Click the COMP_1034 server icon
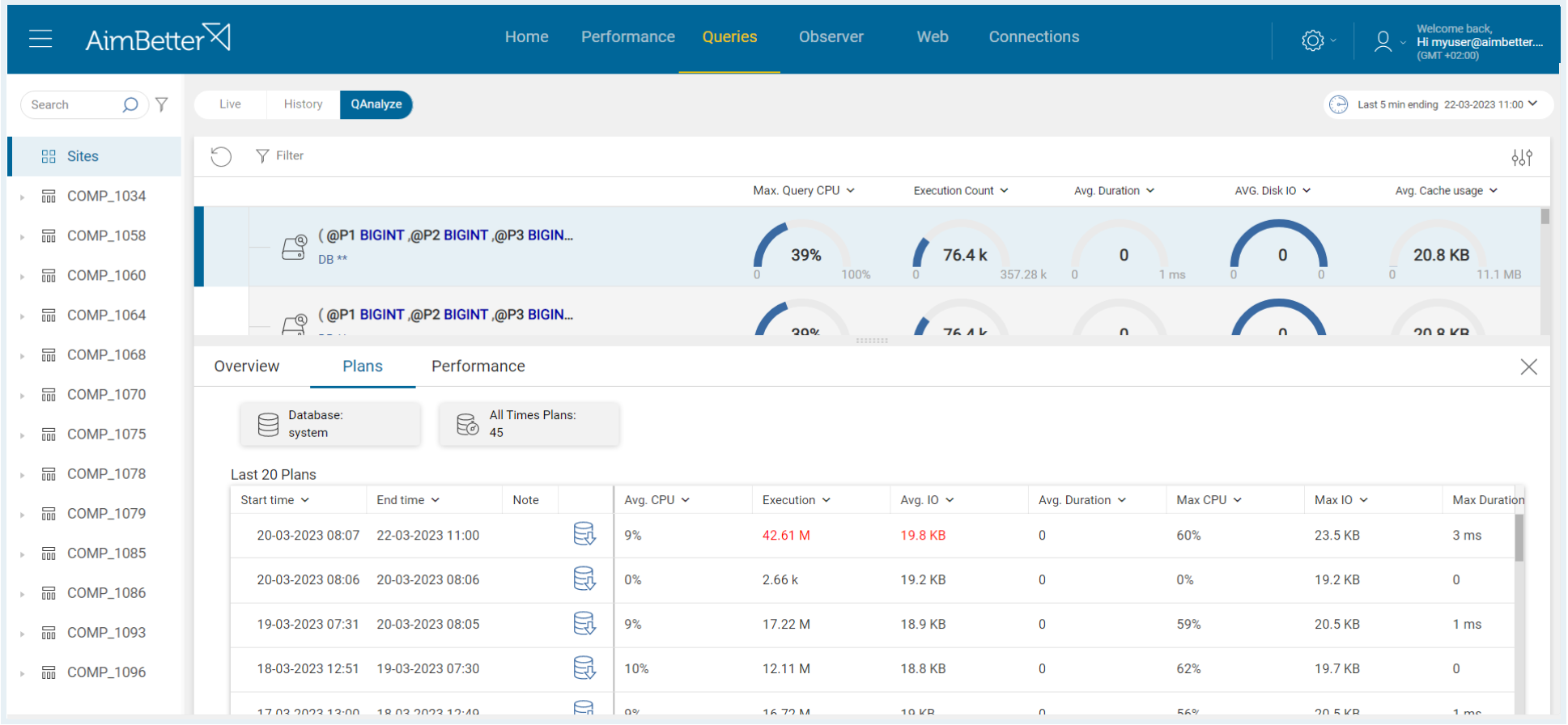1568x725 pixels. [x=49, y=196]
